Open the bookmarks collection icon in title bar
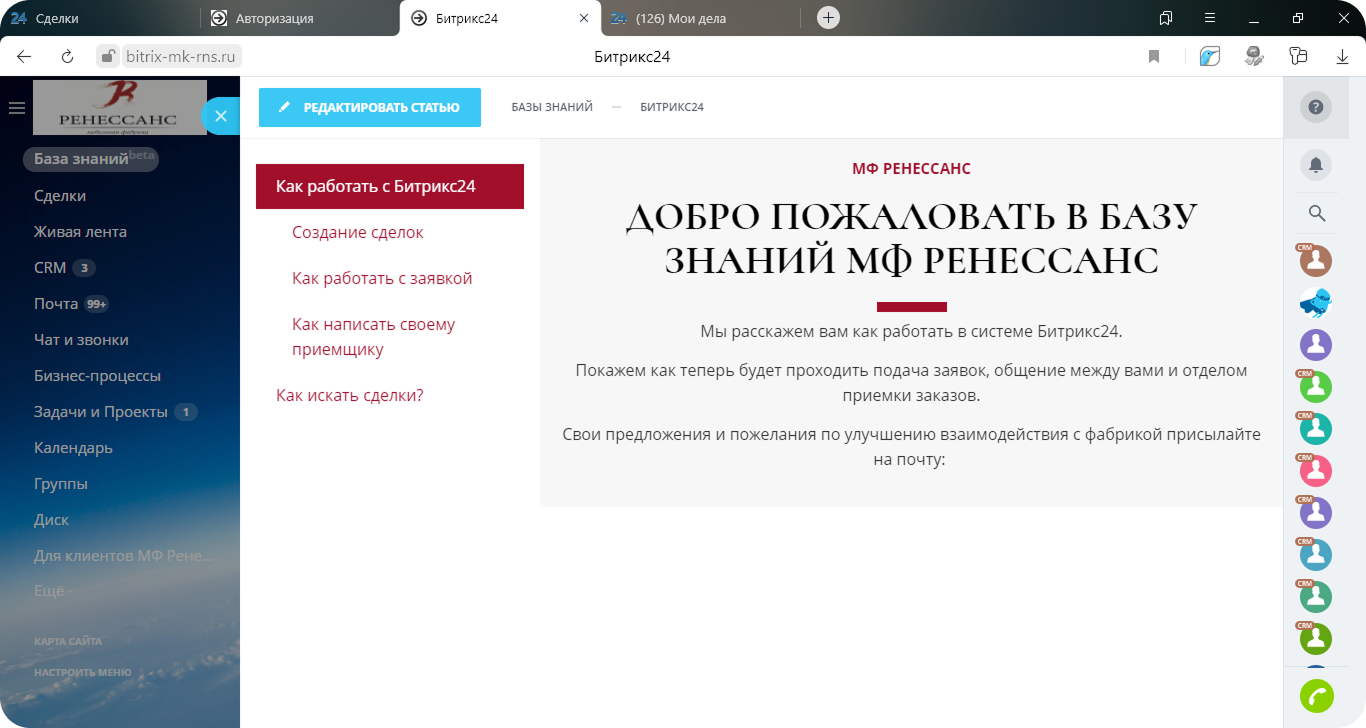1366x728 pixels. (x=1166, y=18)
